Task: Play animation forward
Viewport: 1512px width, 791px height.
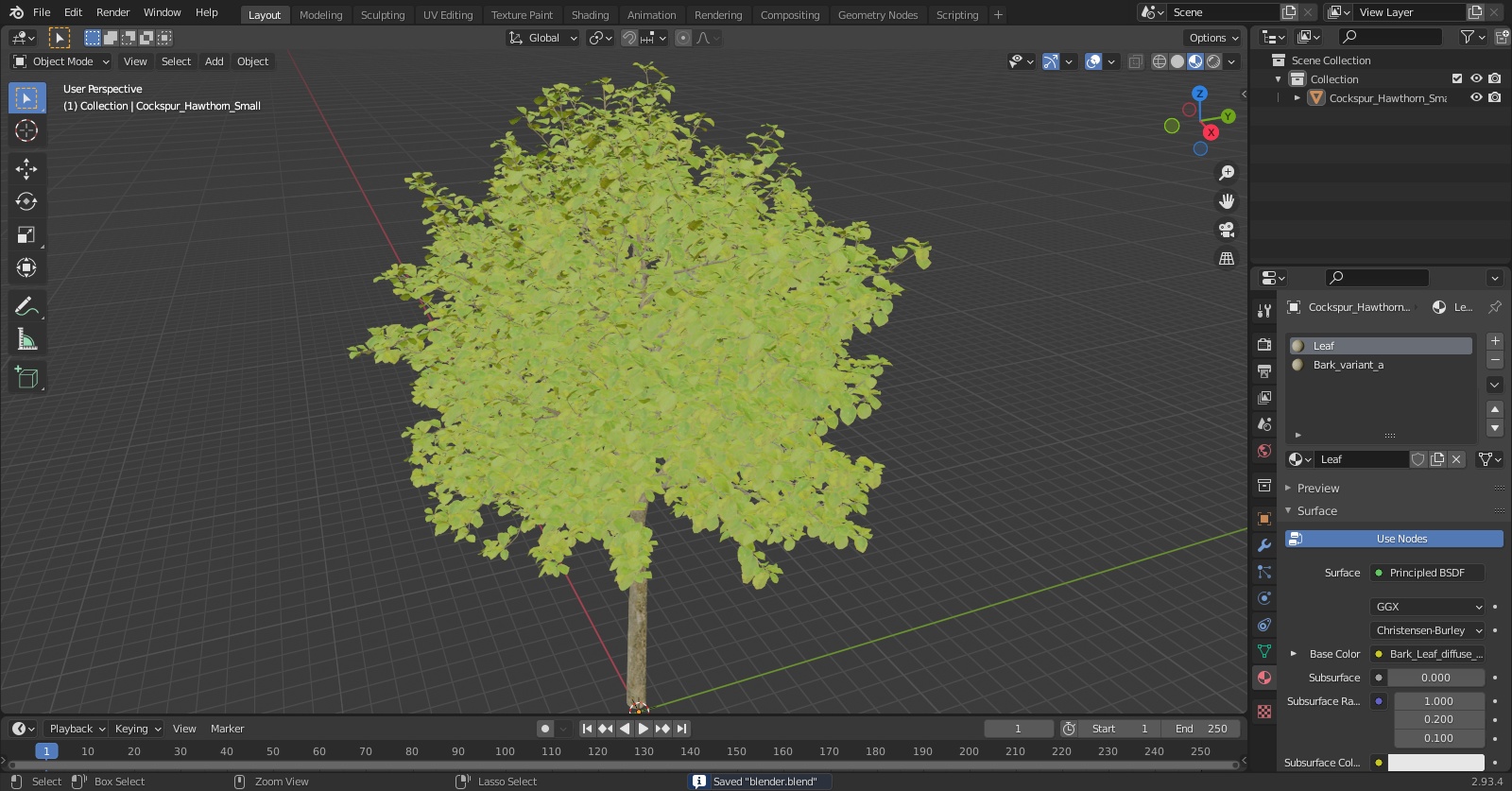Action: point(644,729)
